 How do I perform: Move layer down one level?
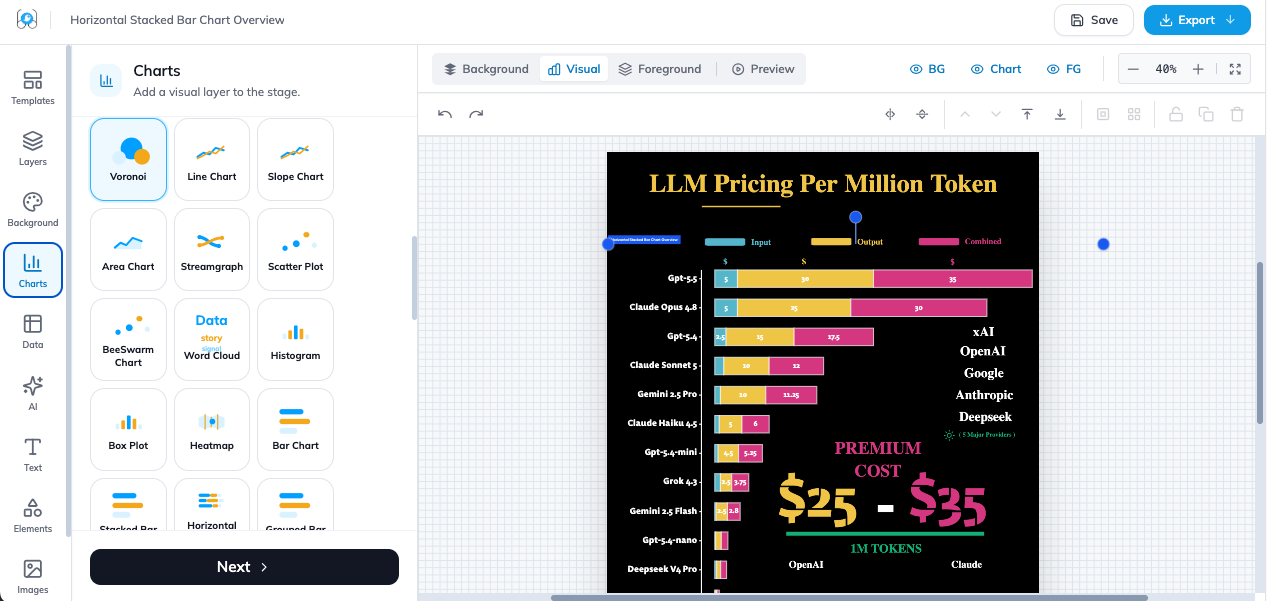pyautogui.click(x=996, y=114)
